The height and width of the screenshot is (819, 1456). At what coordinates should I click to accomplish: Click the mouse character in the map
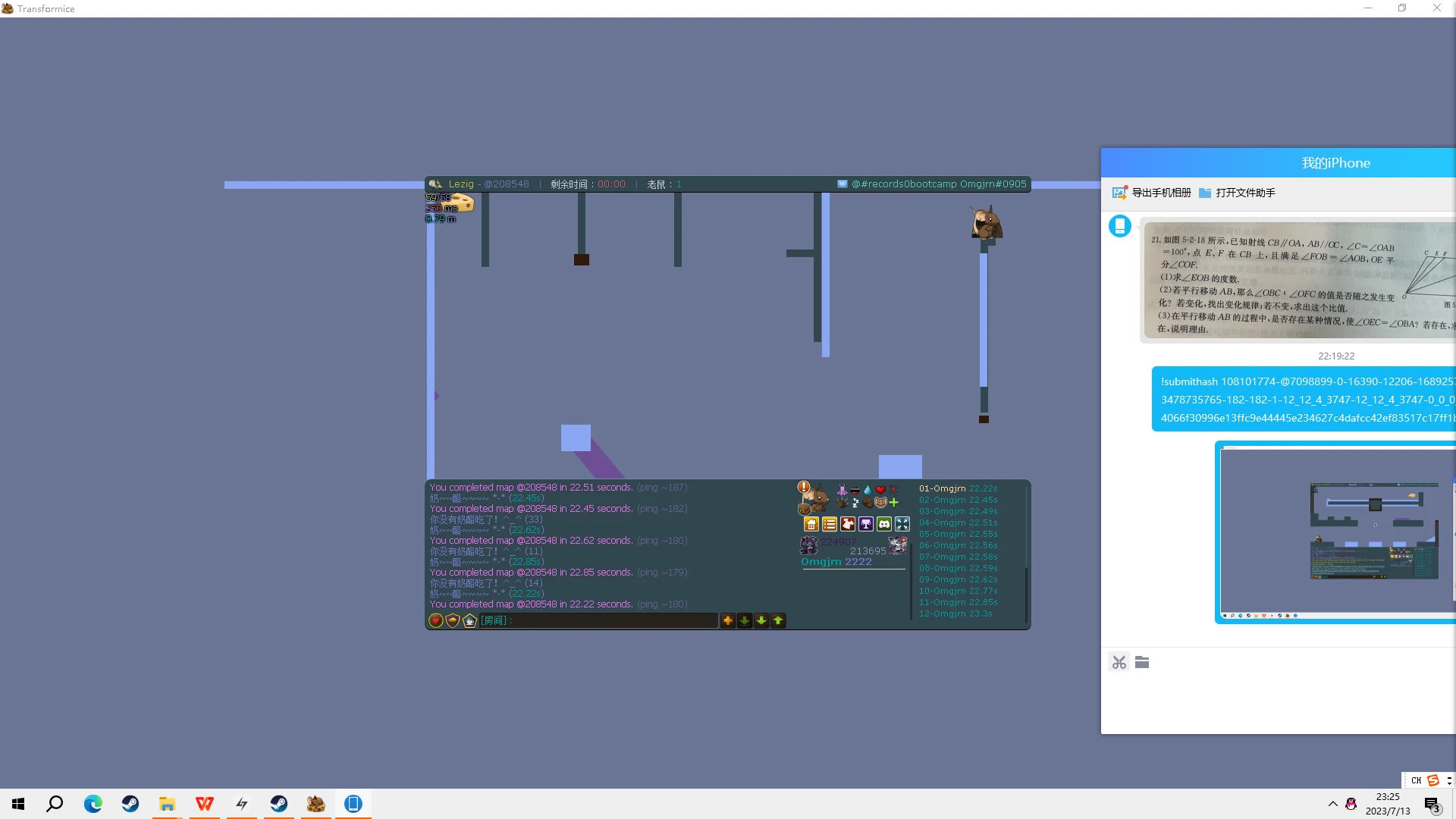tap(987, 223)
